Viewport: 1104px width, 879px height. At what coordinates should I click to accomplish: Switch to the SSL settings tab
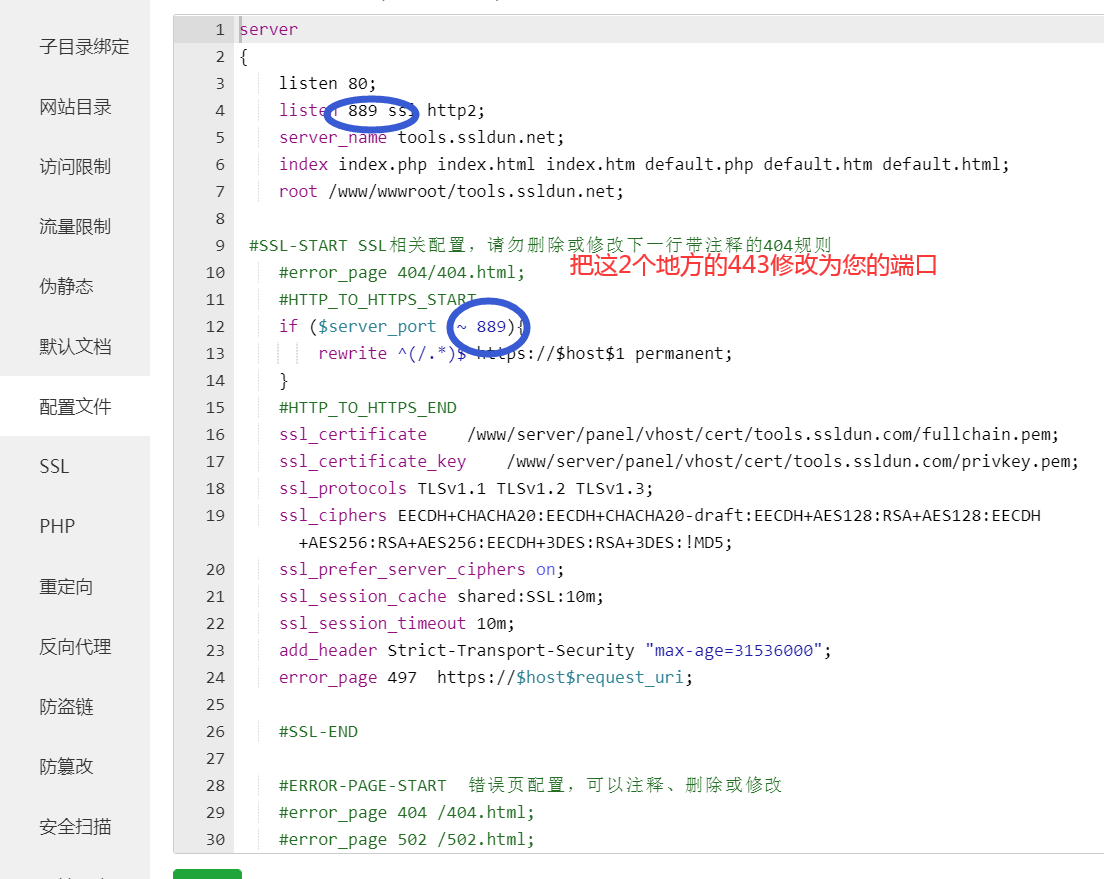(x=54, y=466)
